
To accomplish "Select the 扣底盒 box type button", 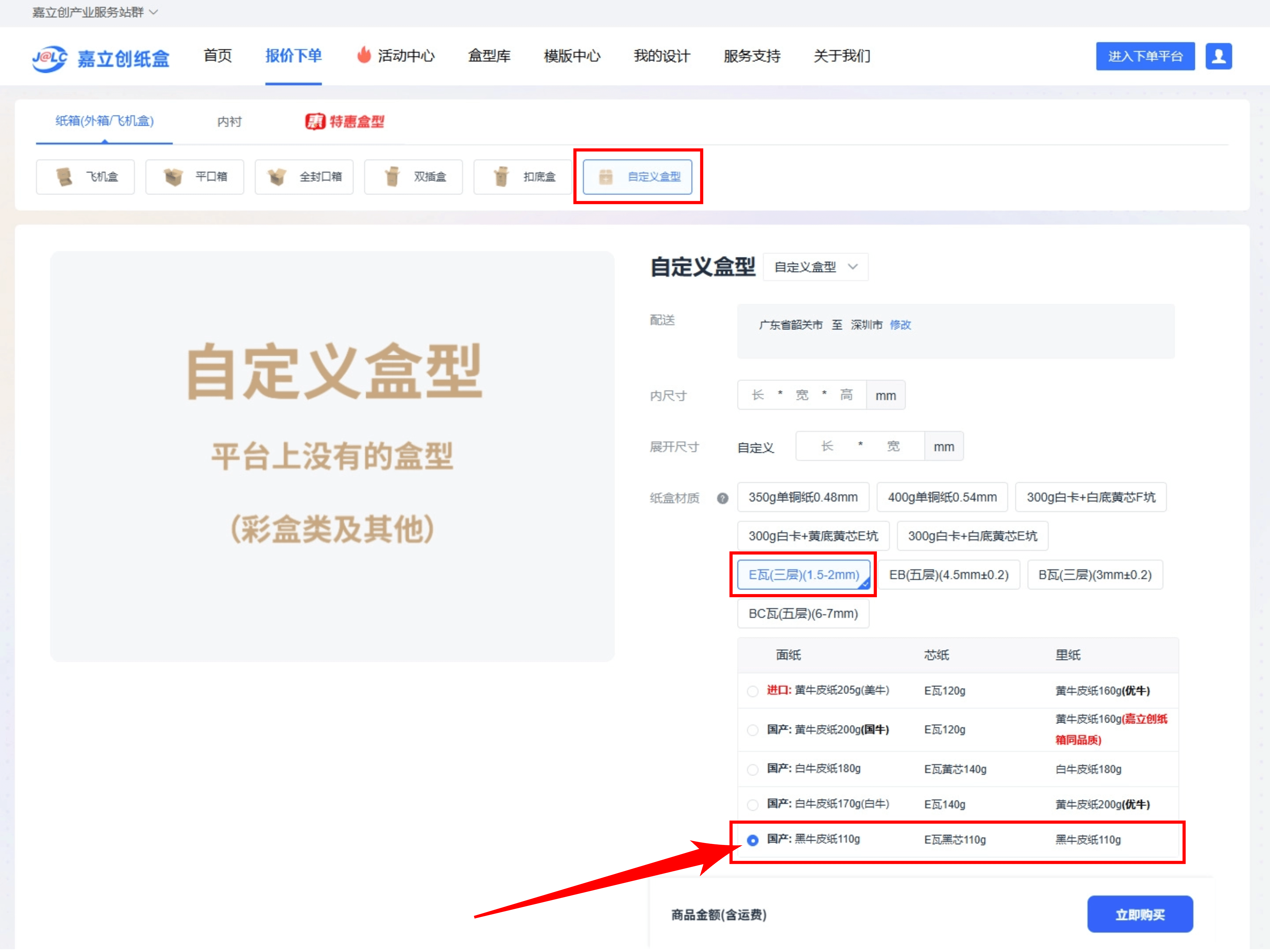I will click(x=523, y=177).
